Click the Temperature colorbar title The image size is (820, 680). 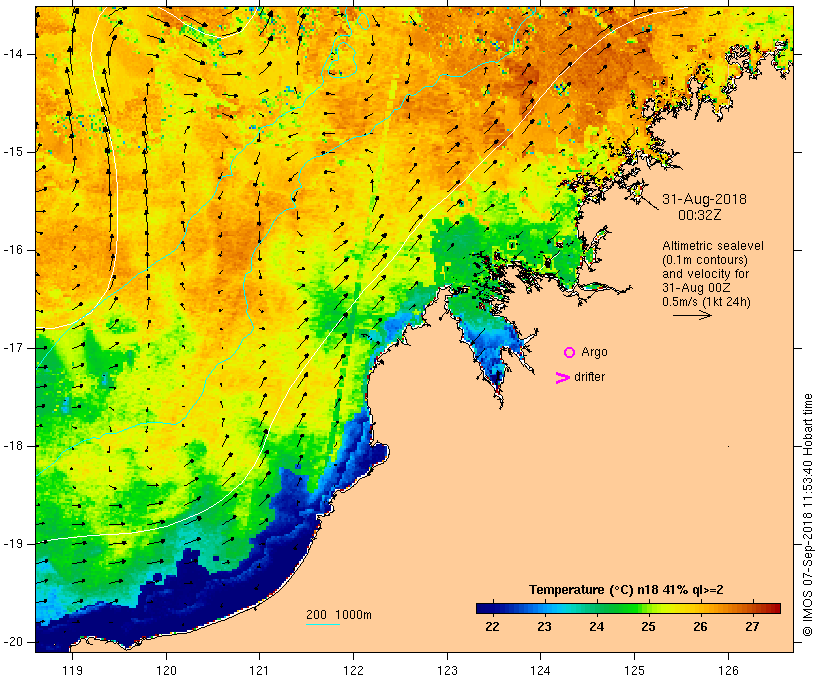point(626,590)
